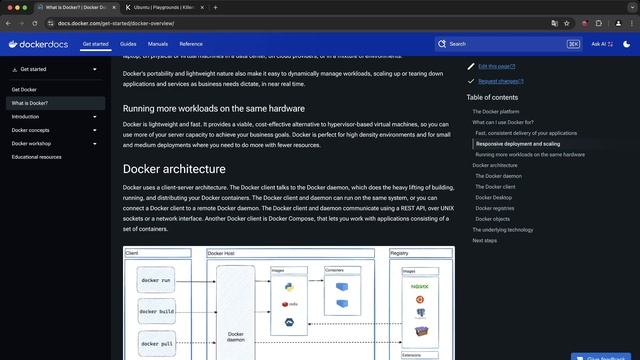Click the red extension icon in toolbar

pos(584,23)
